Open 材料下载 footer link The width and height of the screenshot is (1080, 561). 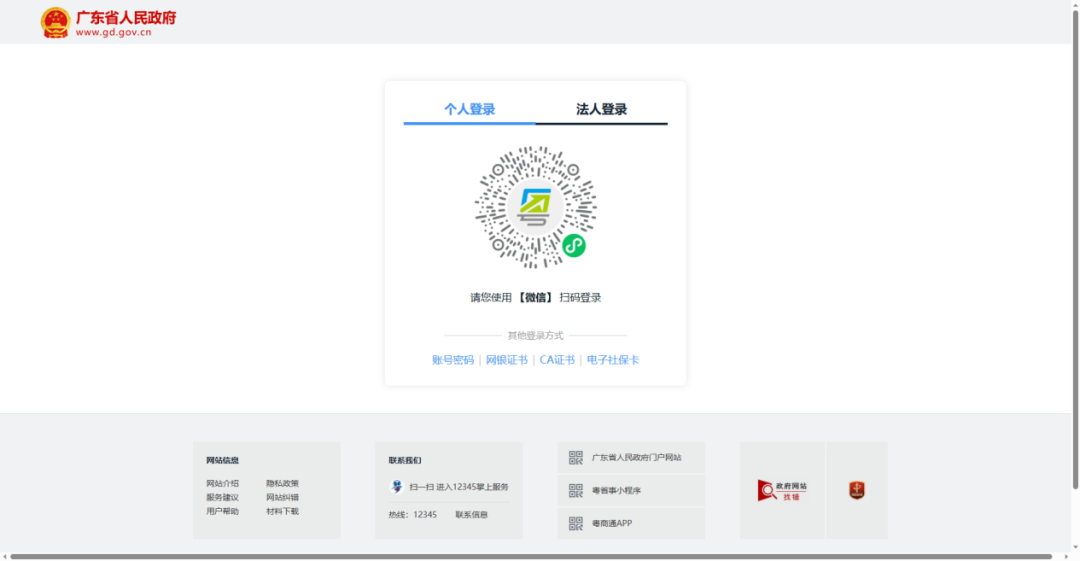click(x=282, y=511)
